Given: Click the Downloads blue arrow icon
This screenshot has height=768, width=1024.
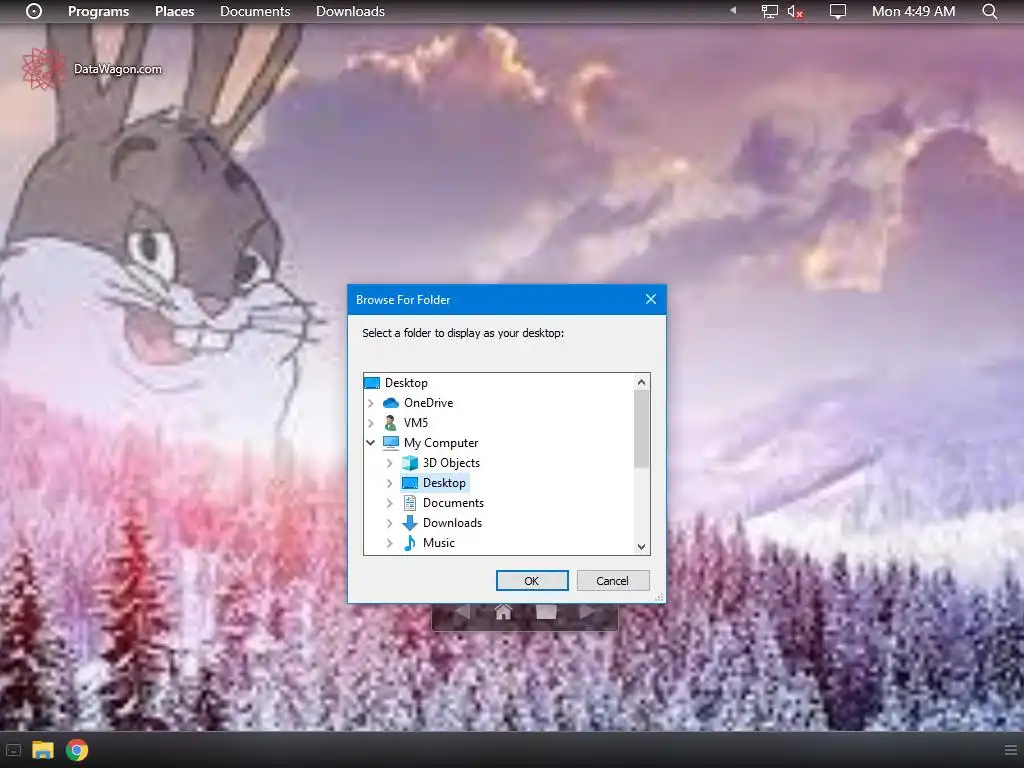Looking at the screenshot, I should 409,523.
